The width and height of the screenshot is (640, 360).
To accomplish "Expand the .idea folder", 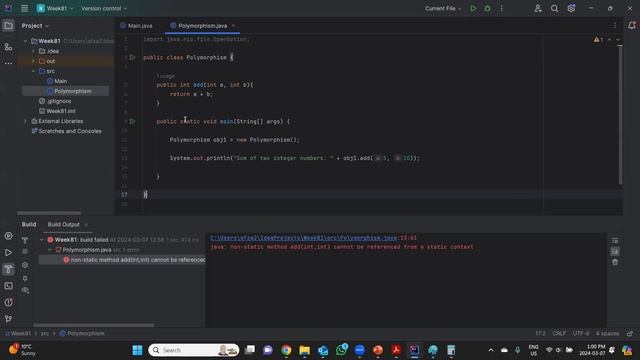I will pyautogui.click(x=33, y=51).
